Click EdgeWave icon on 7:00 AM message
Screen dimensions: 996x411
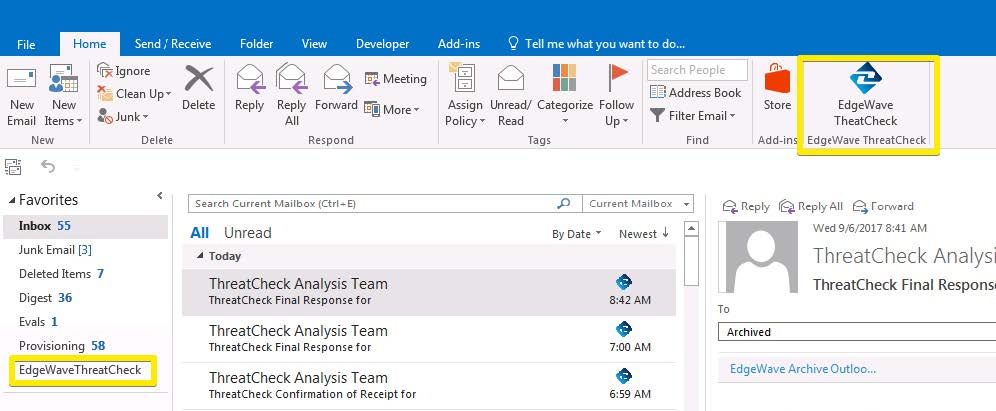click(x=624, y=329)
